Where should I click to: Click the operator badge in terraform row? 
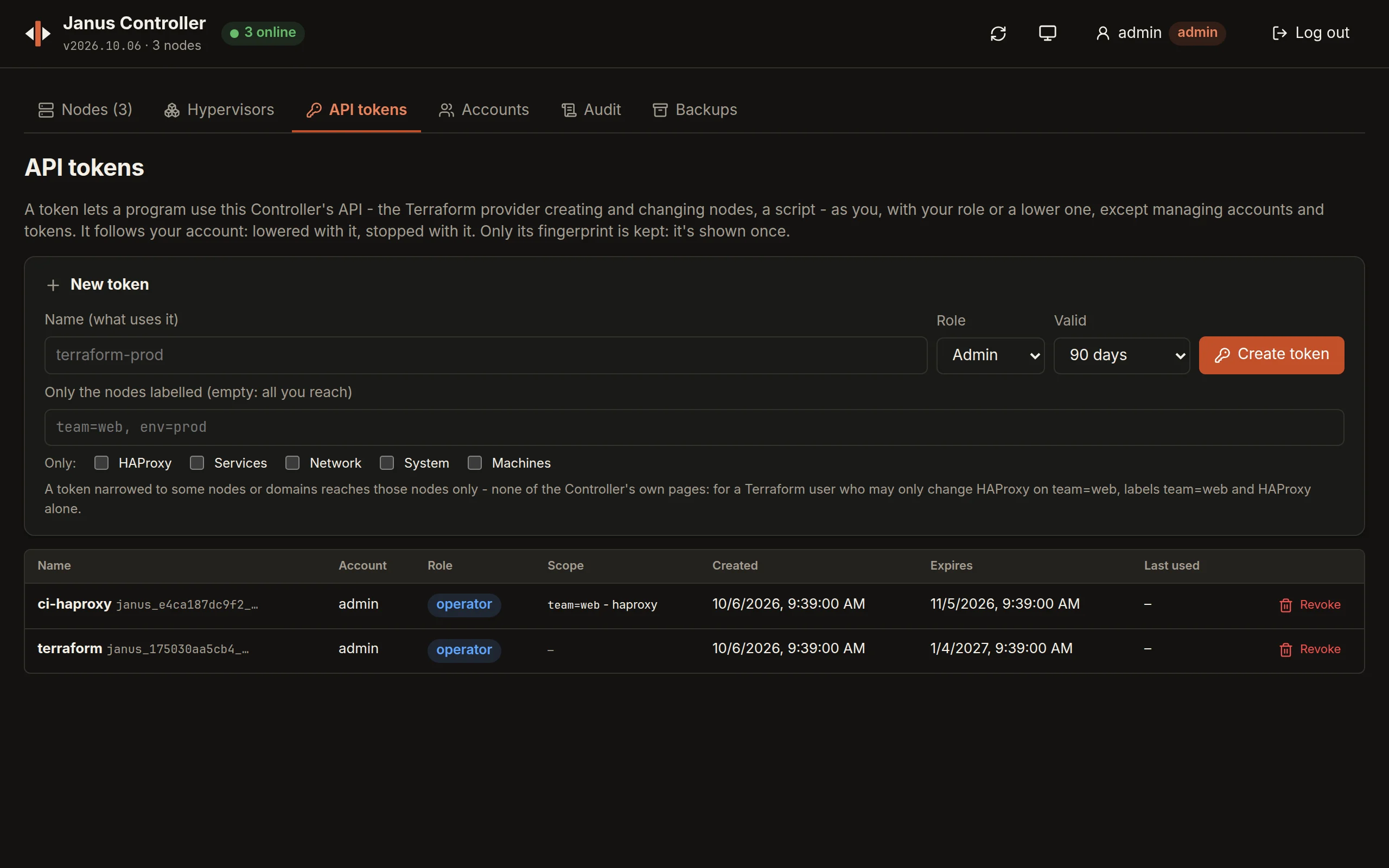tap(464, 650)
